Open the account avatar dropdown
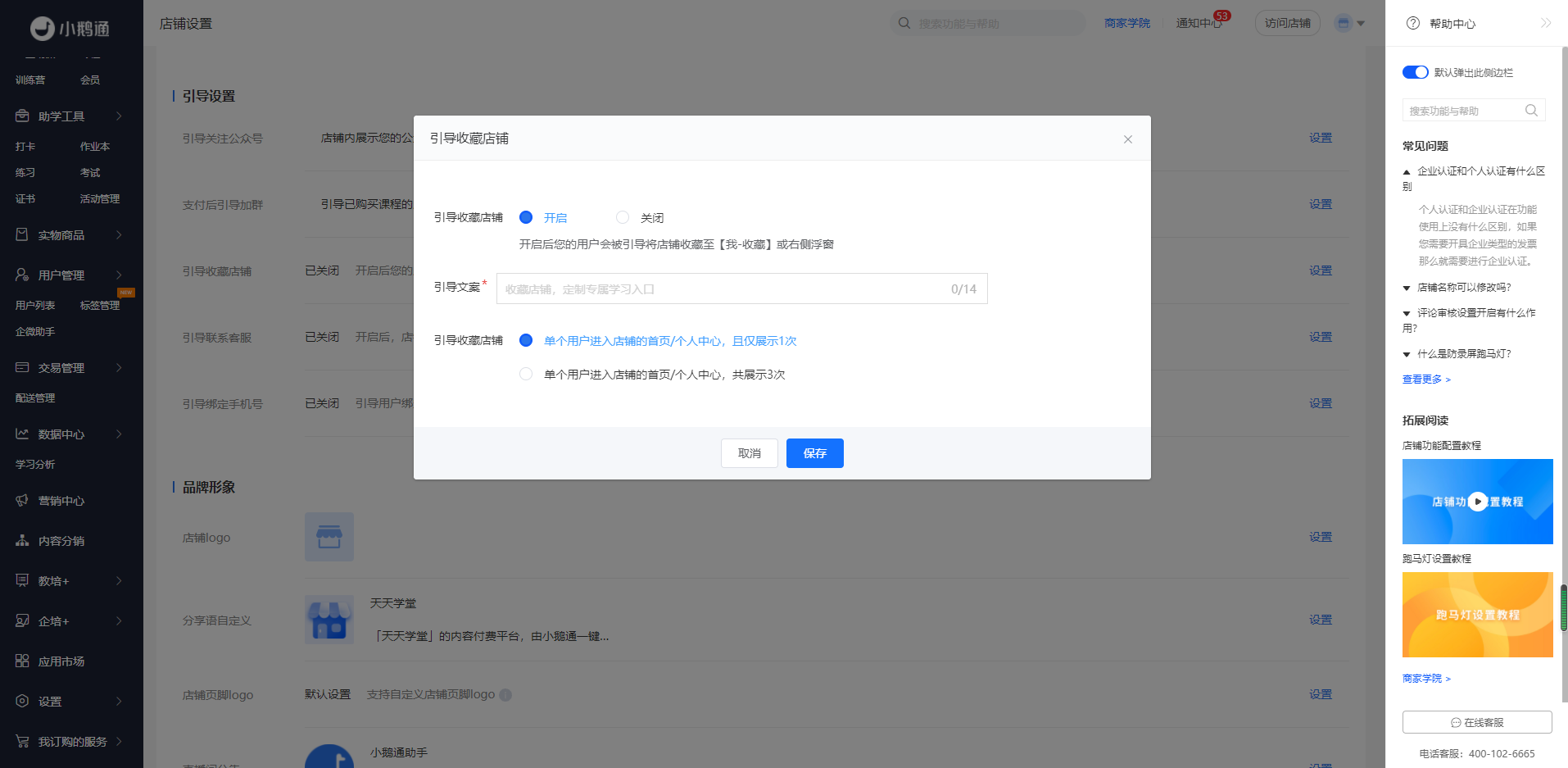Image resolution: width=1568 pixels, height=768 pixels. pyautogui.click(x=1349, y=23)
